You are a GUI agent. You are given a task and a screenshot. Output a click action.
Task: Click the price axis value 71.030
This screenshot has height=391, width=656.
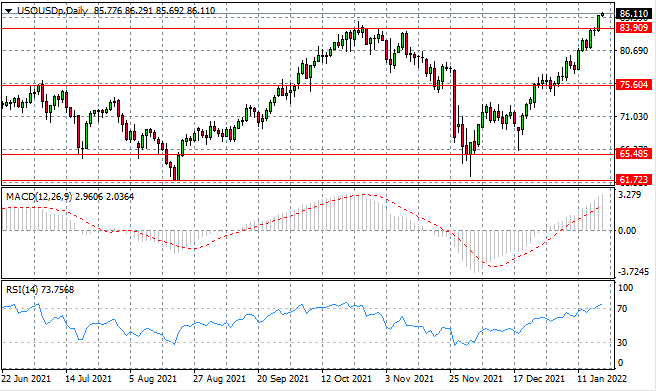[x=634, y=117]
